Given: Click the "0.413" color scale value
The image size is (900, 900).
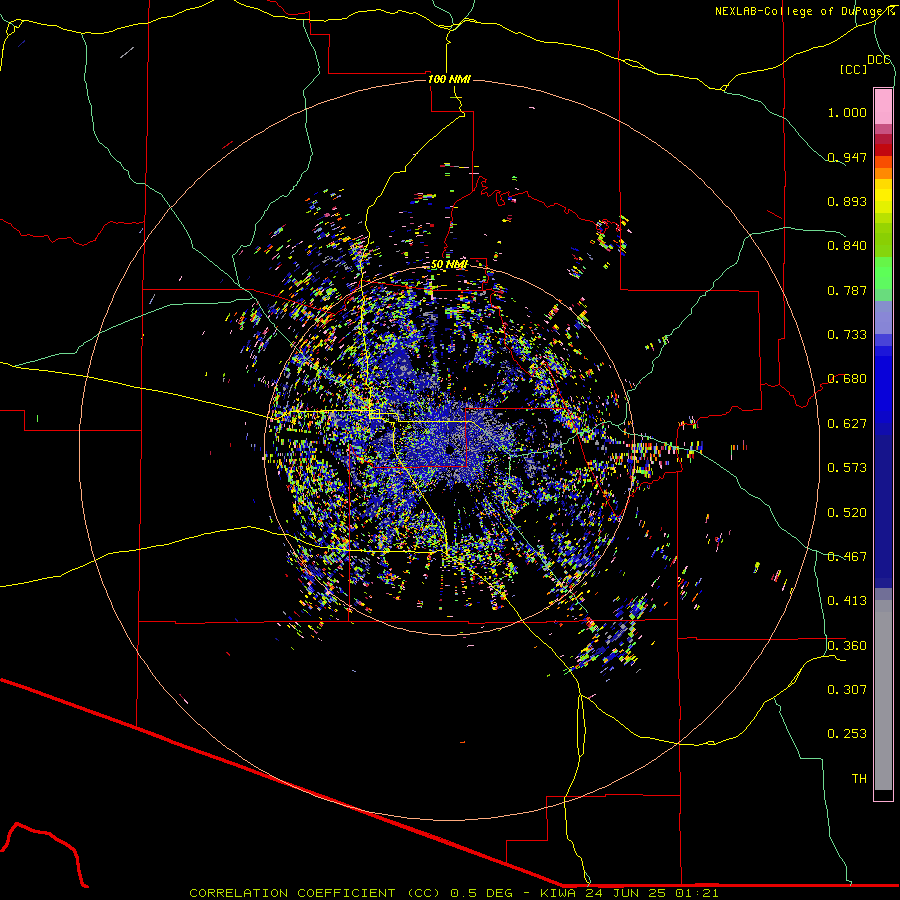Looking at the screenshot, I should [847, 601].
